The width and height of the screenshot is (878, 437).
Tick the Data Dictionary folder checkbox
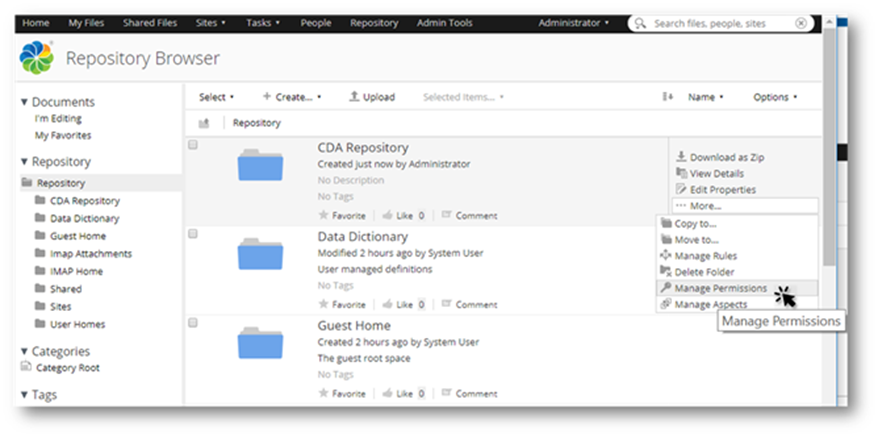pos(193,234)
